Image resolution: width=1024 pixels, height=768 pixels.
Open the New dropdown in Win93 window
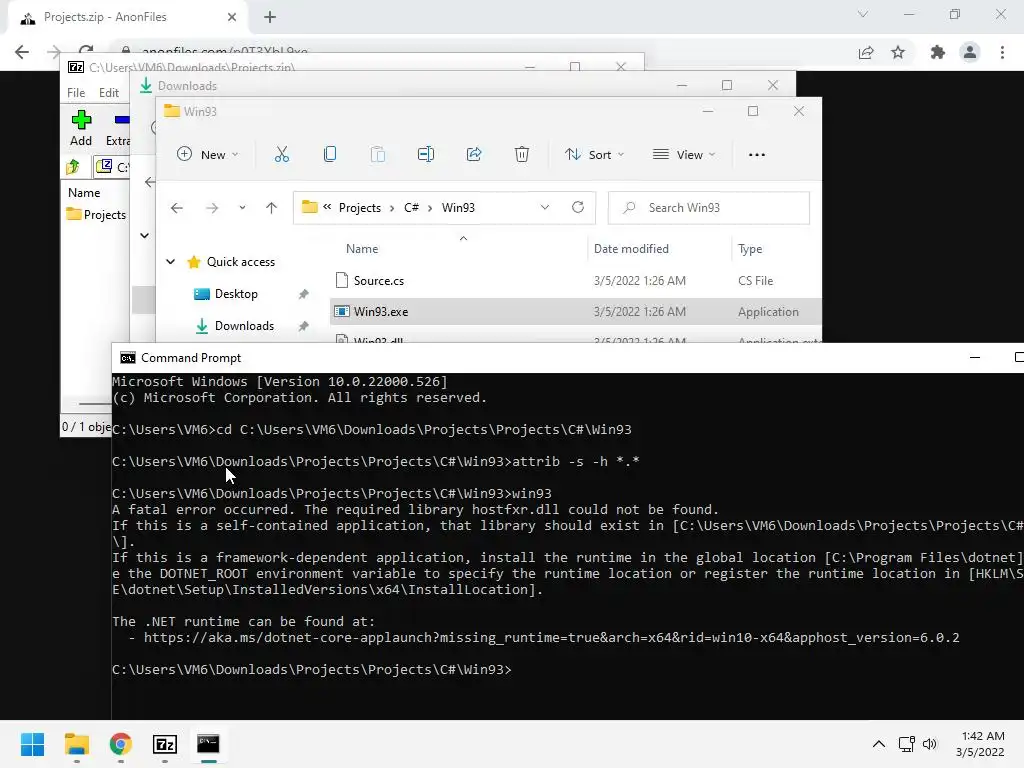(x=208, y=155)
